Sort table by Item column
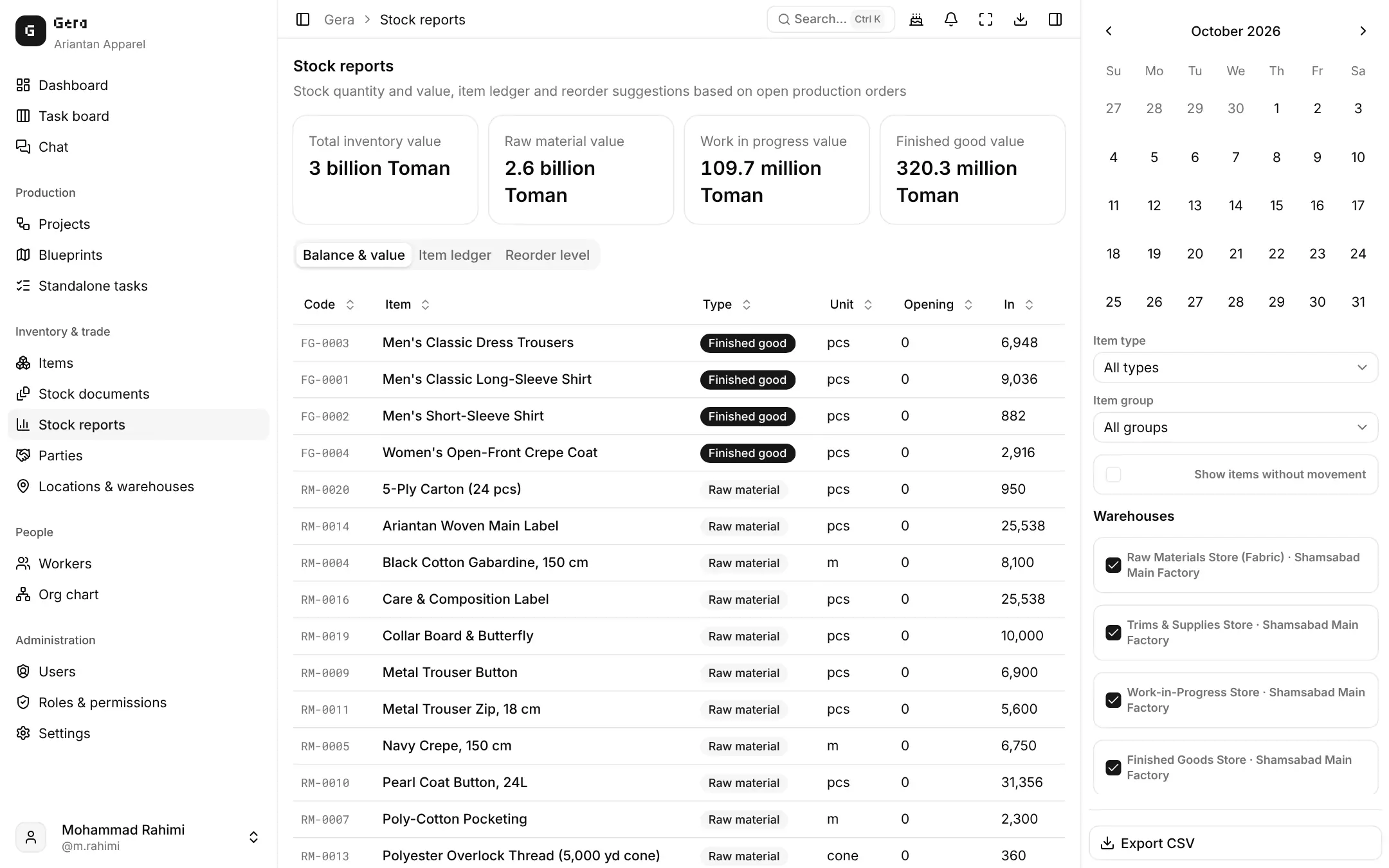Viewport: 1389px width, 868px height. [x=407, y=305]
